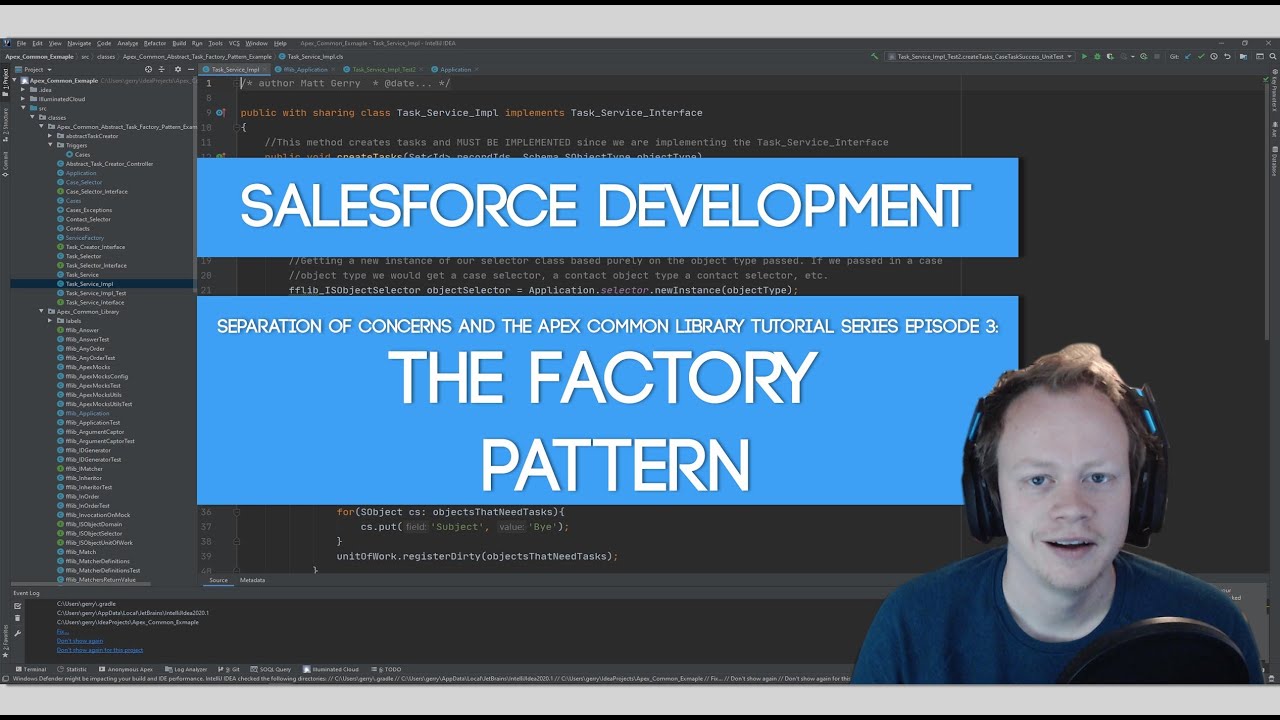Open the VCS menu
1280x720 pixels.
pyautogui.click(x=234, y=43)
